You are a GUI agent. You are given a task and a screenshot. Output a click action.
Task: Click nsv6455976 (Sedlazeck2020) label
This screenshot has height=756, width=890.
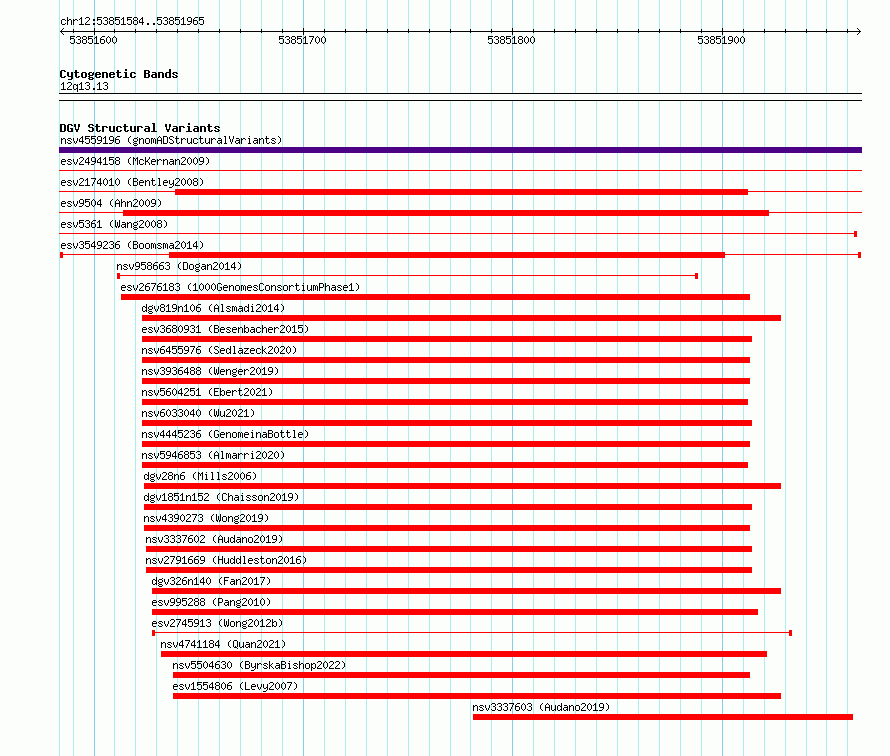tap(219, 350)
